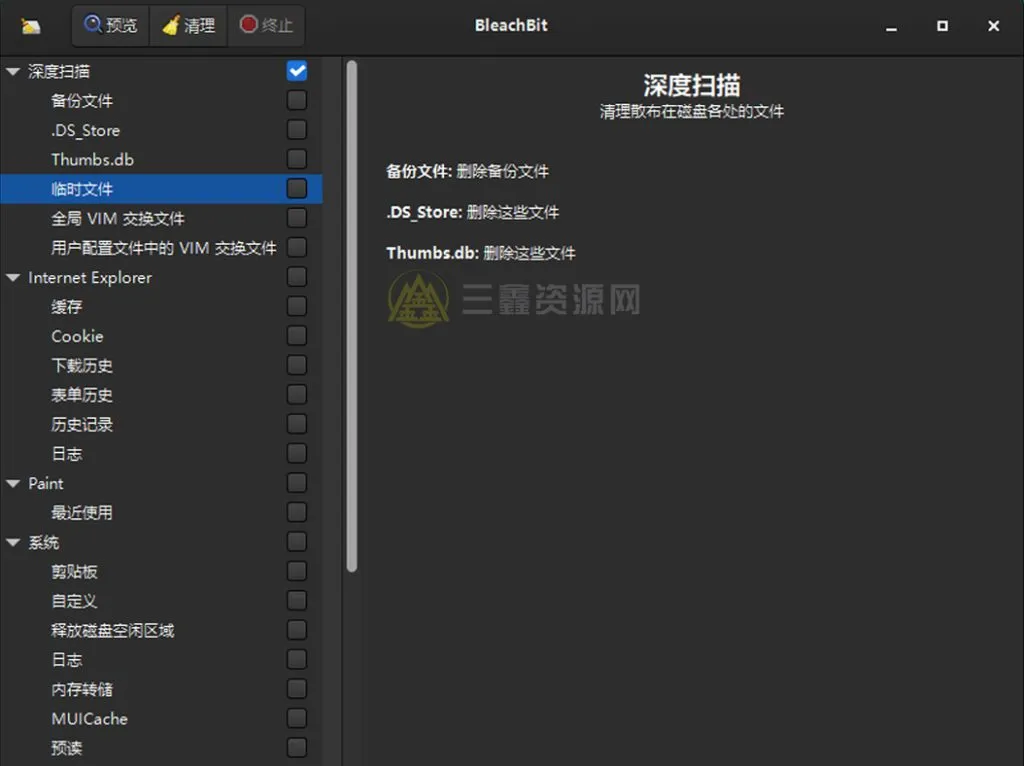
Task: Click the 终止 stop button
Action: point(266,25)
